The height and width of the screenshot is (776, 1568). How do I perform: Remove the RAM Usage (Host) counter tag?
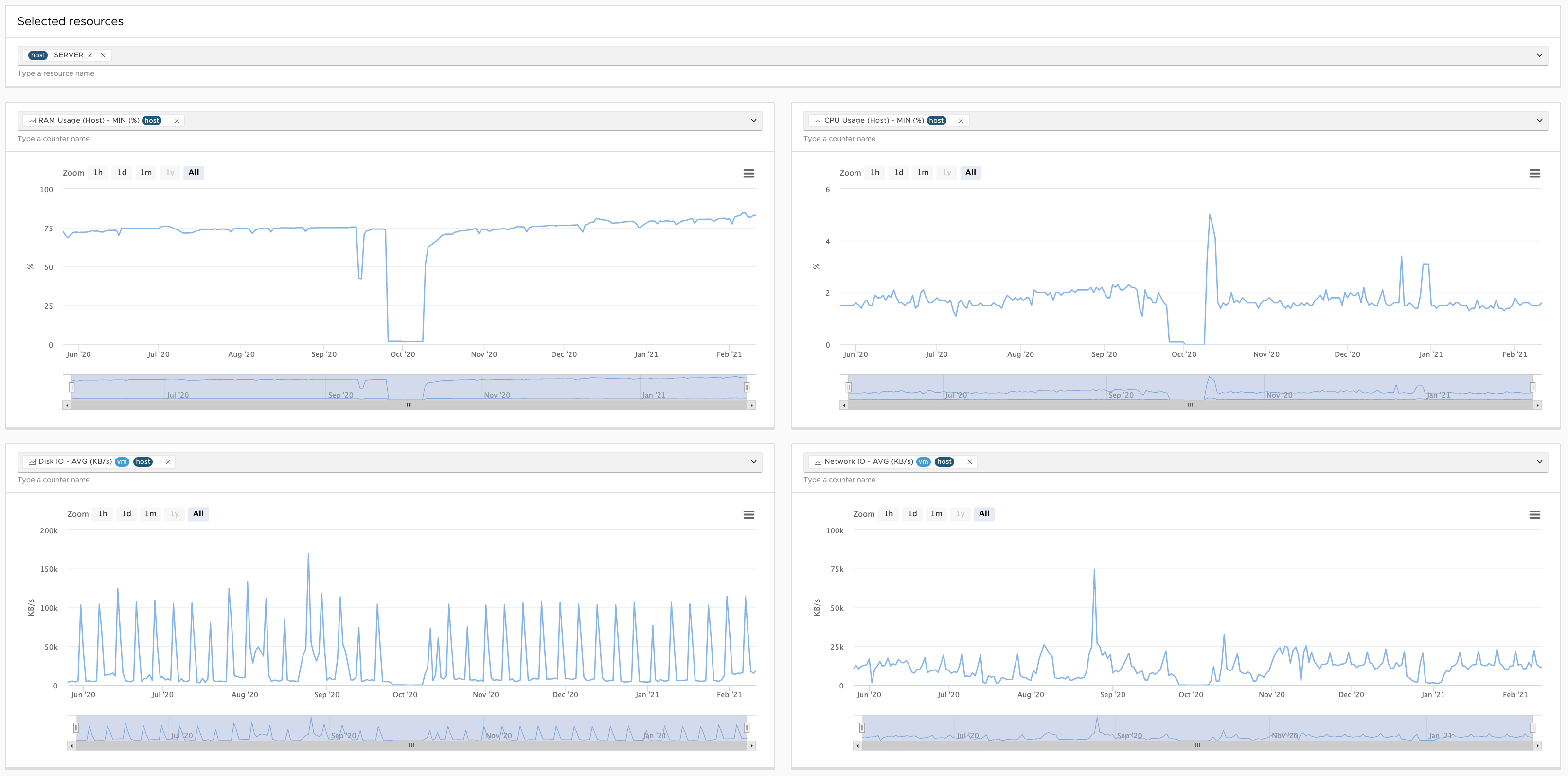[177, 121]
